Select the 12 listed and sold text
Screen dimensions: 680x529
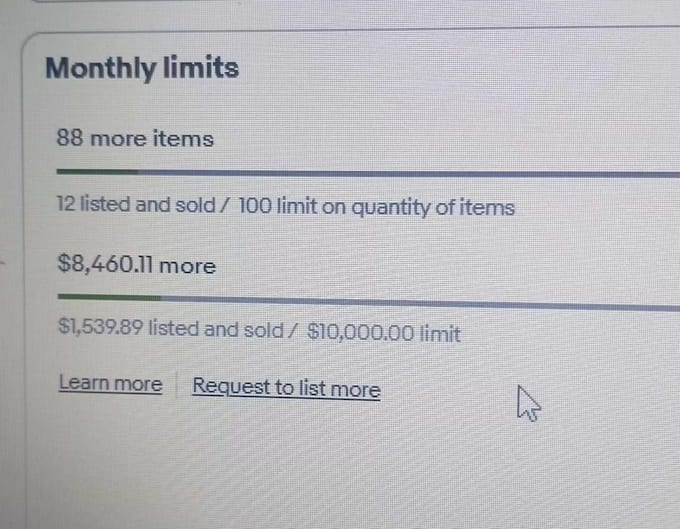pyautogui.click(x=136, y=205)
